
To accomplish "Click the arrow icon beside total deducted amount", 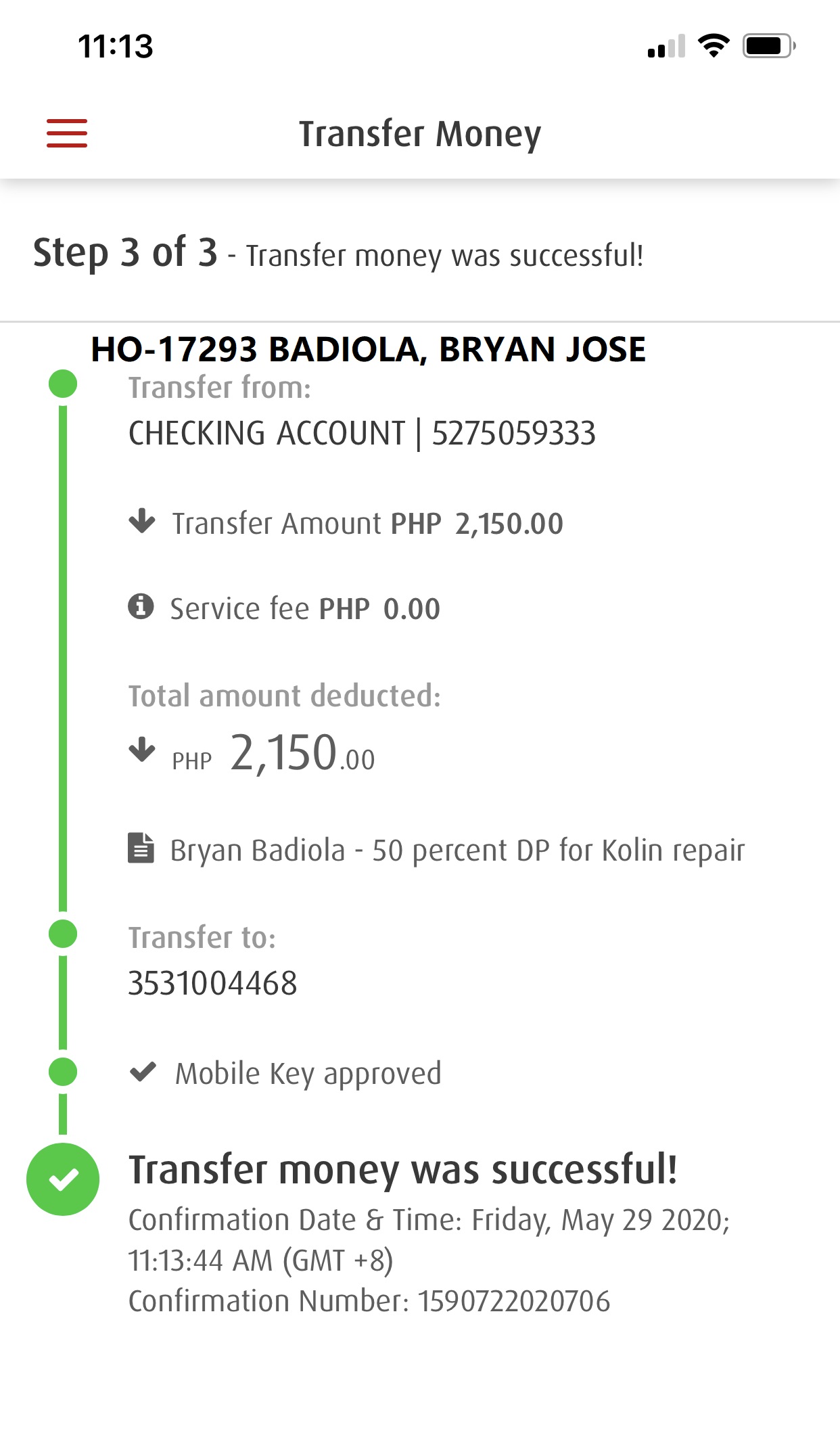I will [142, 750].
